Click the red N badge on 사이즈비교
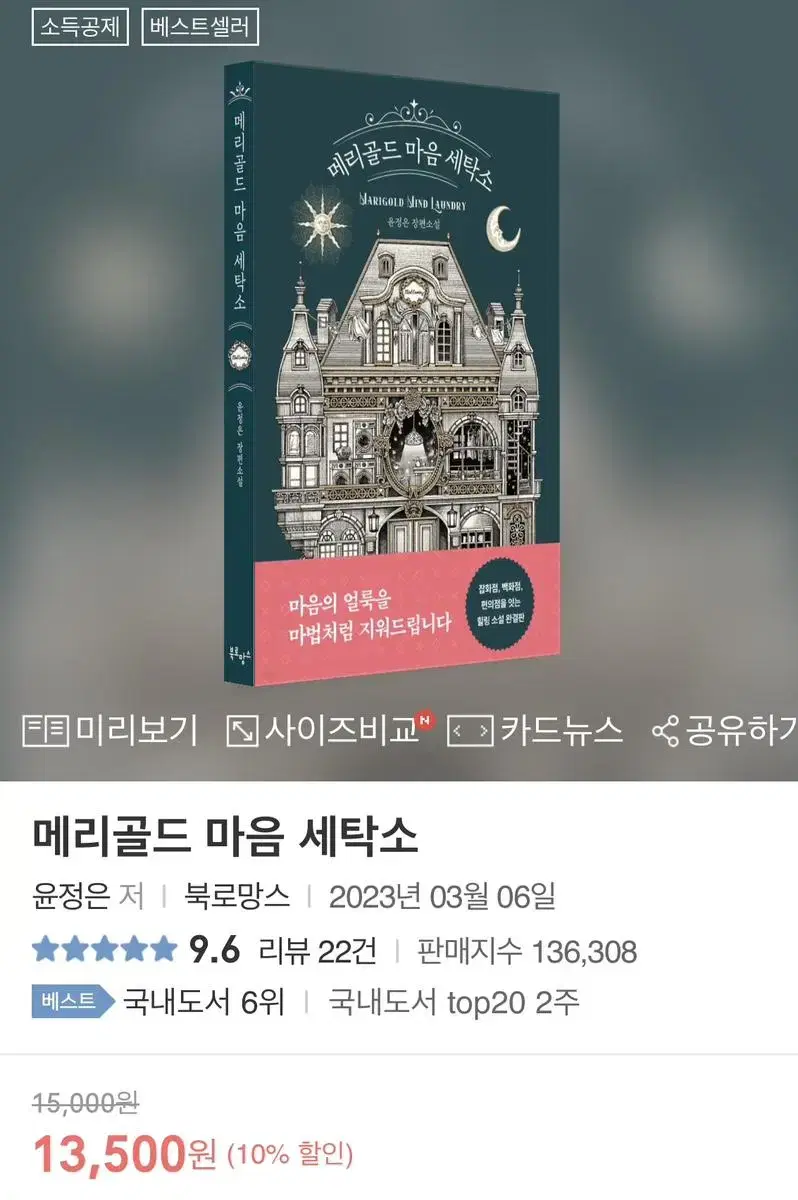The width and height of the screenshot is (798, 1200). click(425, 719)
